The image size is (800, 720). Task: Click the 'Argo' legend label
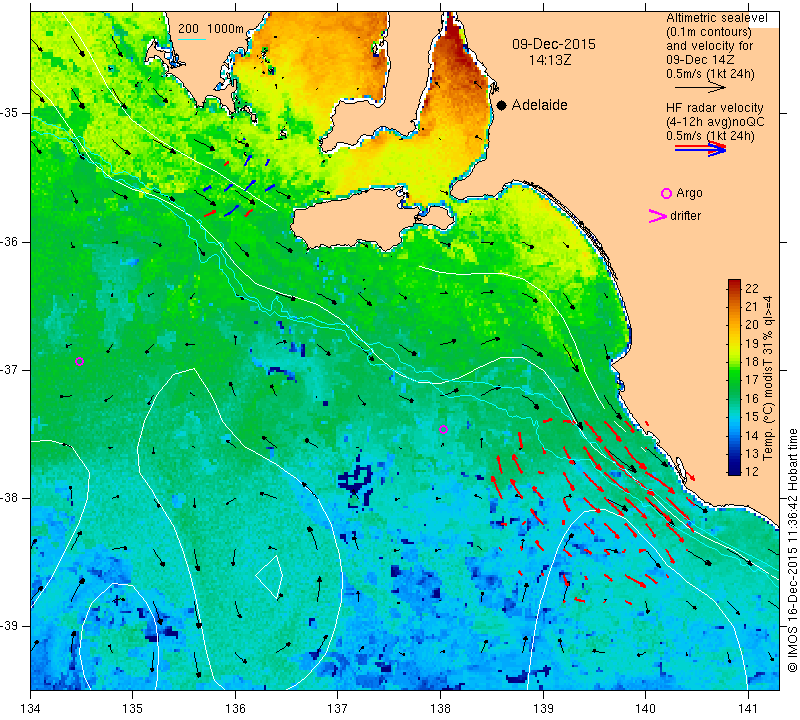(x=689, y=193)
